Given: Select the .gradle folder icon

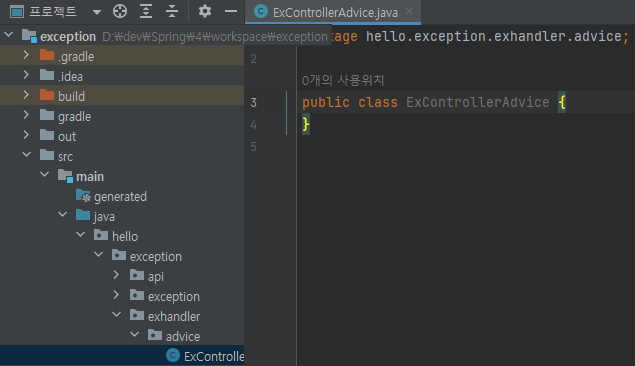Looking at the screenshot, I should (47, 55).
